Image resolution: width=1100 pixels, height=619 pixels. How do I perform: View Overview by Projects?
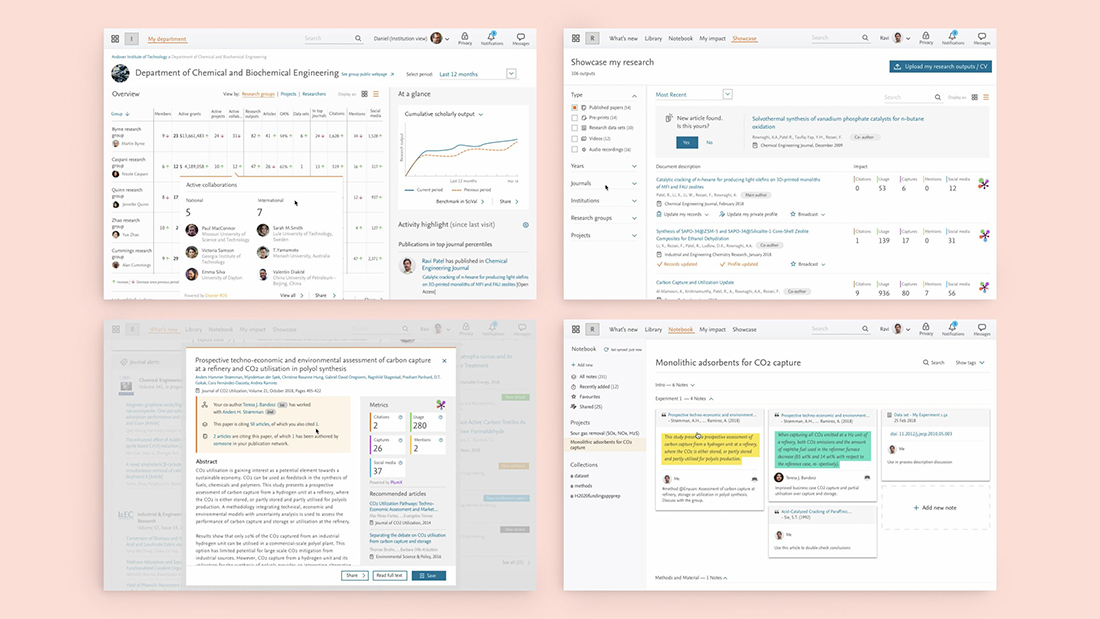click(x=288, y=94)
